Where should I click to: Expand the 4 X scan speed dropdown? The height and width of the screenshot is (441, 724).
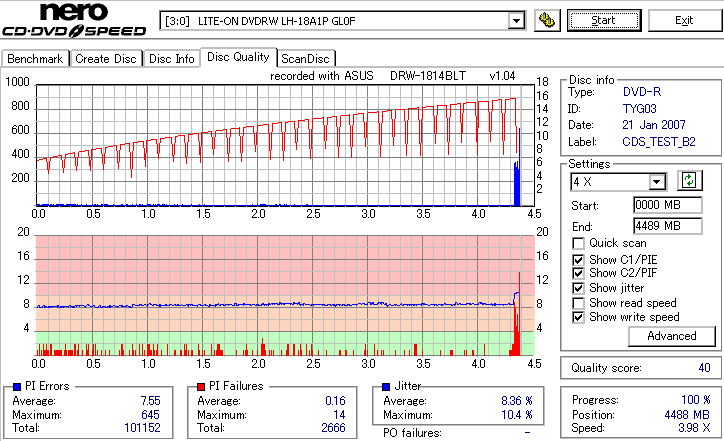(656, 182)
